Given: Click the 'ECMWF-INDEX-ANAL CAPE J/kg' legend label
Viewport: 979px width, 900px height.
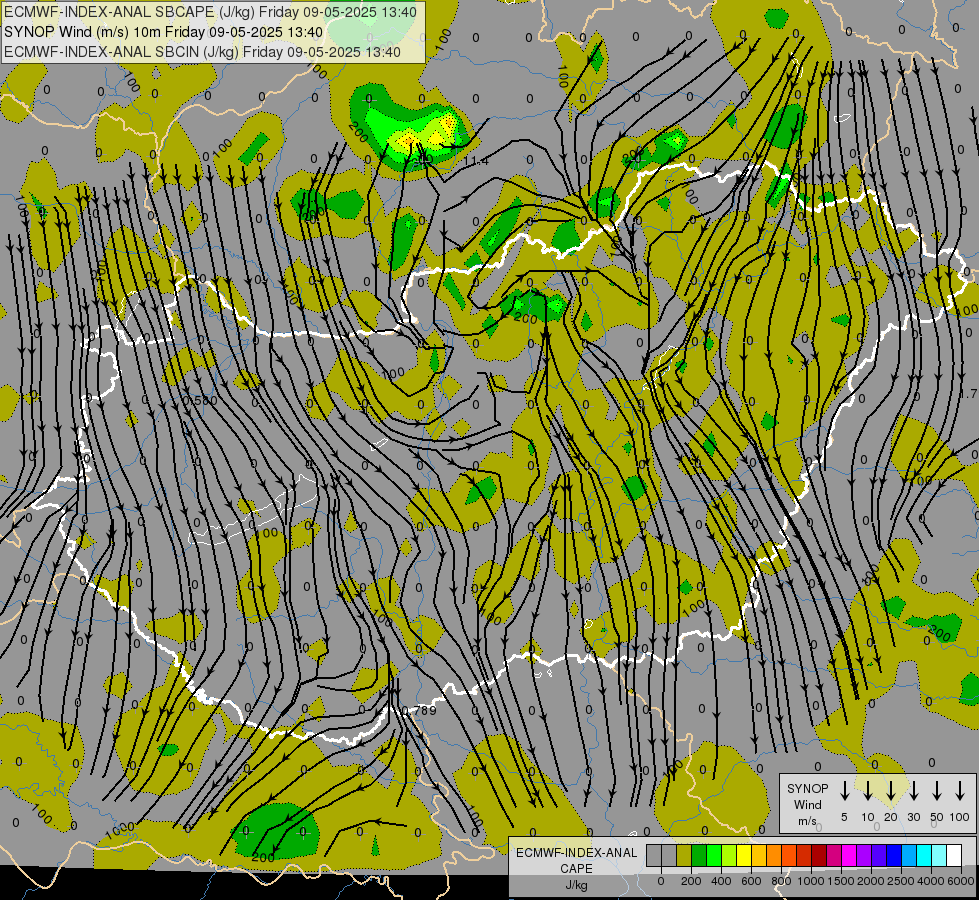Looking at the screenshot, I should [576, 868].
